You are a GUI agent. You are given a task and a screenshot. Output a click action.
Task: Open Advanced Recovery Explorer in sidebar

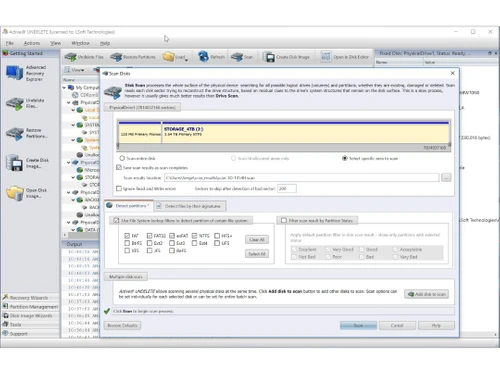point(26,73)
